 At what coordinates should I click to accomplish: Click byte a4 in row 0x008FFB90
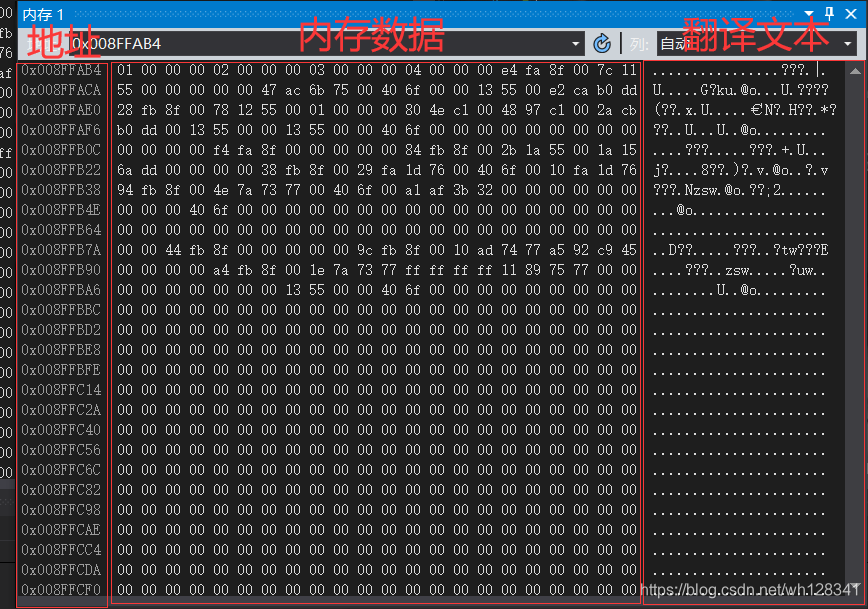click(221, 270)
